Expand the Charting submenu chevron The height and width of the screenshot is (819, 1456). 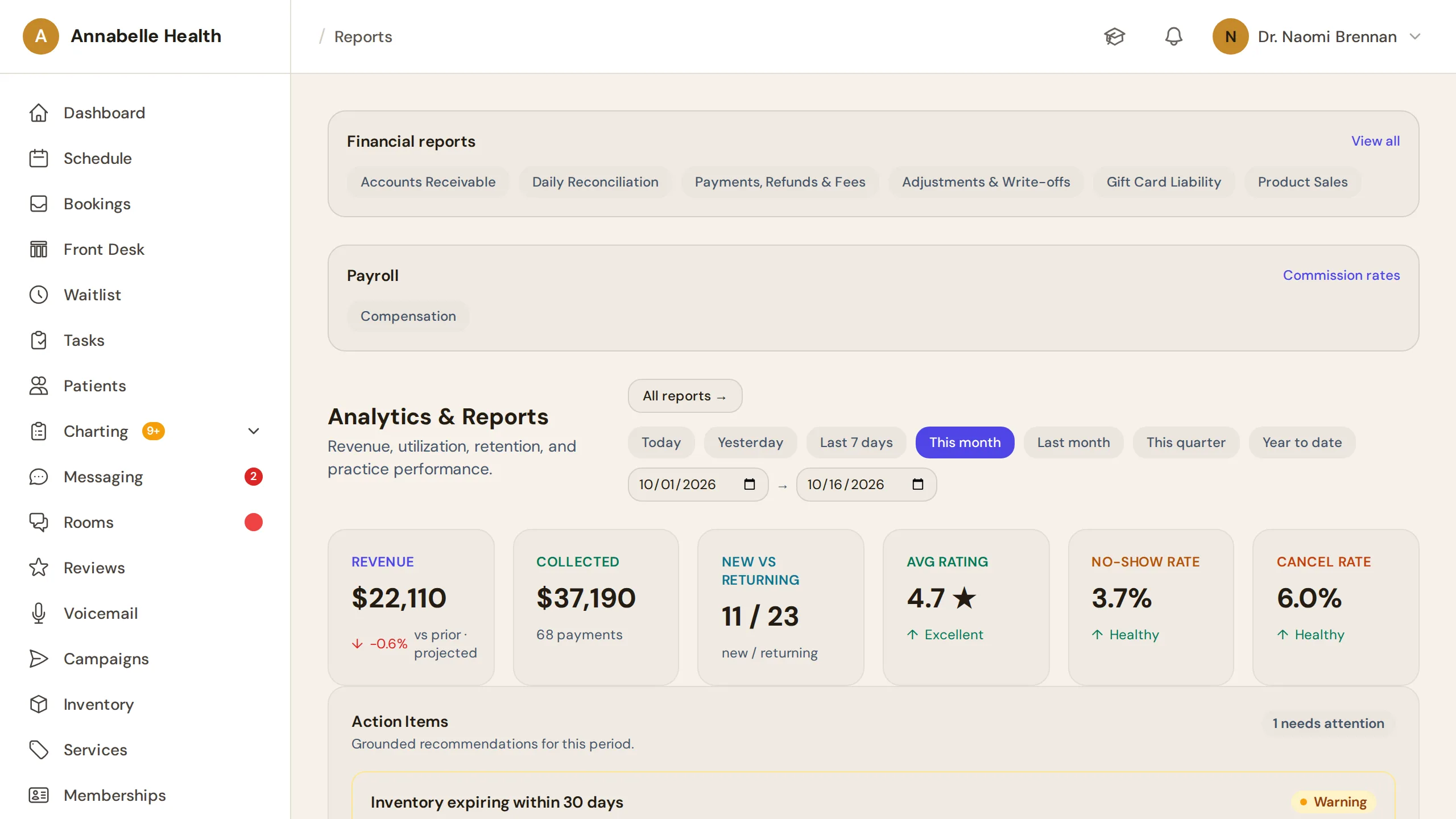[254, 431]
